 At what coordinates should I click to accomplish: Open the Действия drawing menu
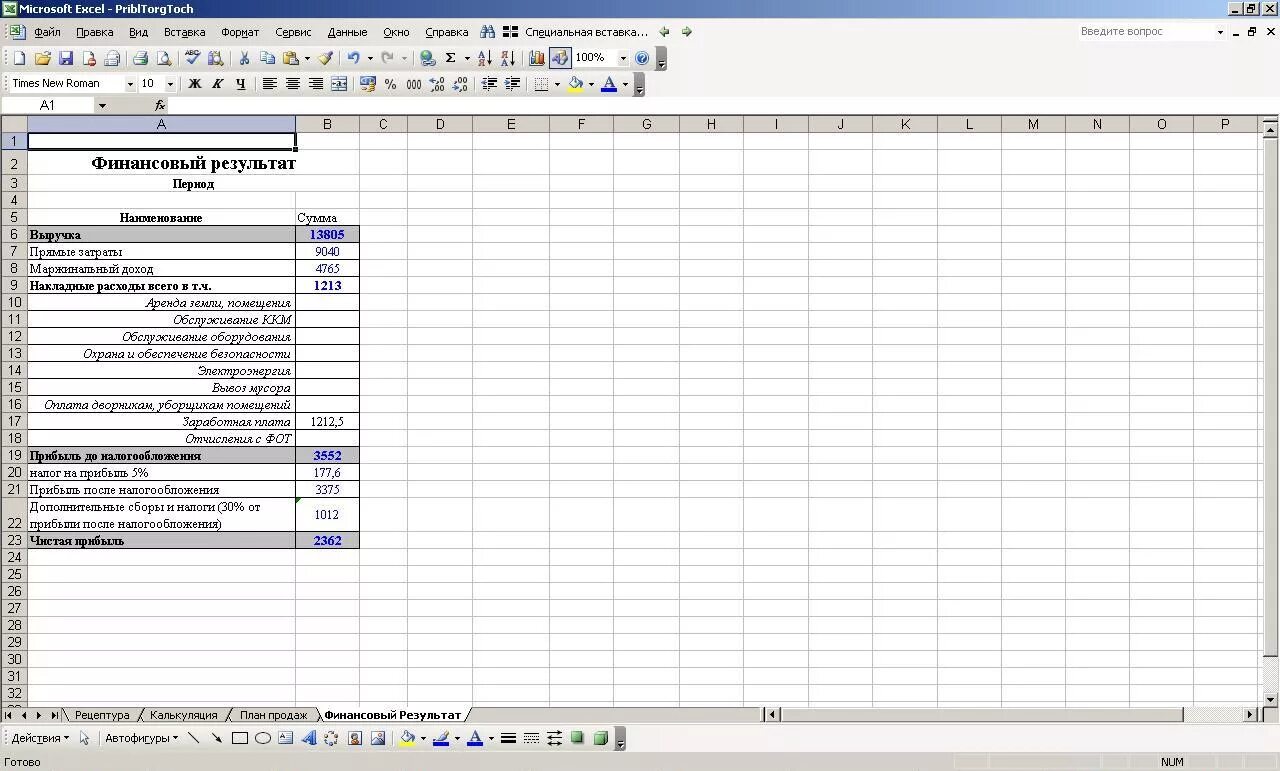(40, 738)
